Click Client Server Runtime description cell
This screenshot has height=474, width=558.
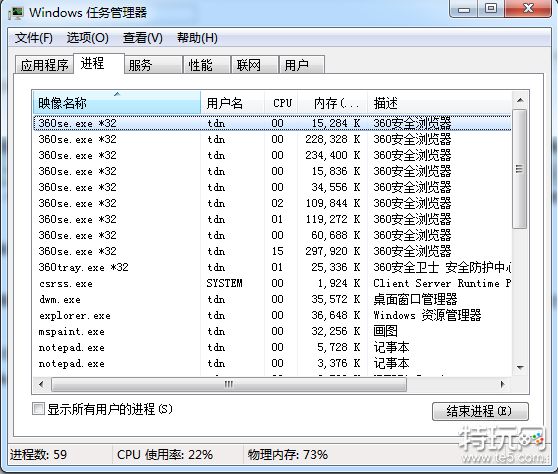pos(442,283)
